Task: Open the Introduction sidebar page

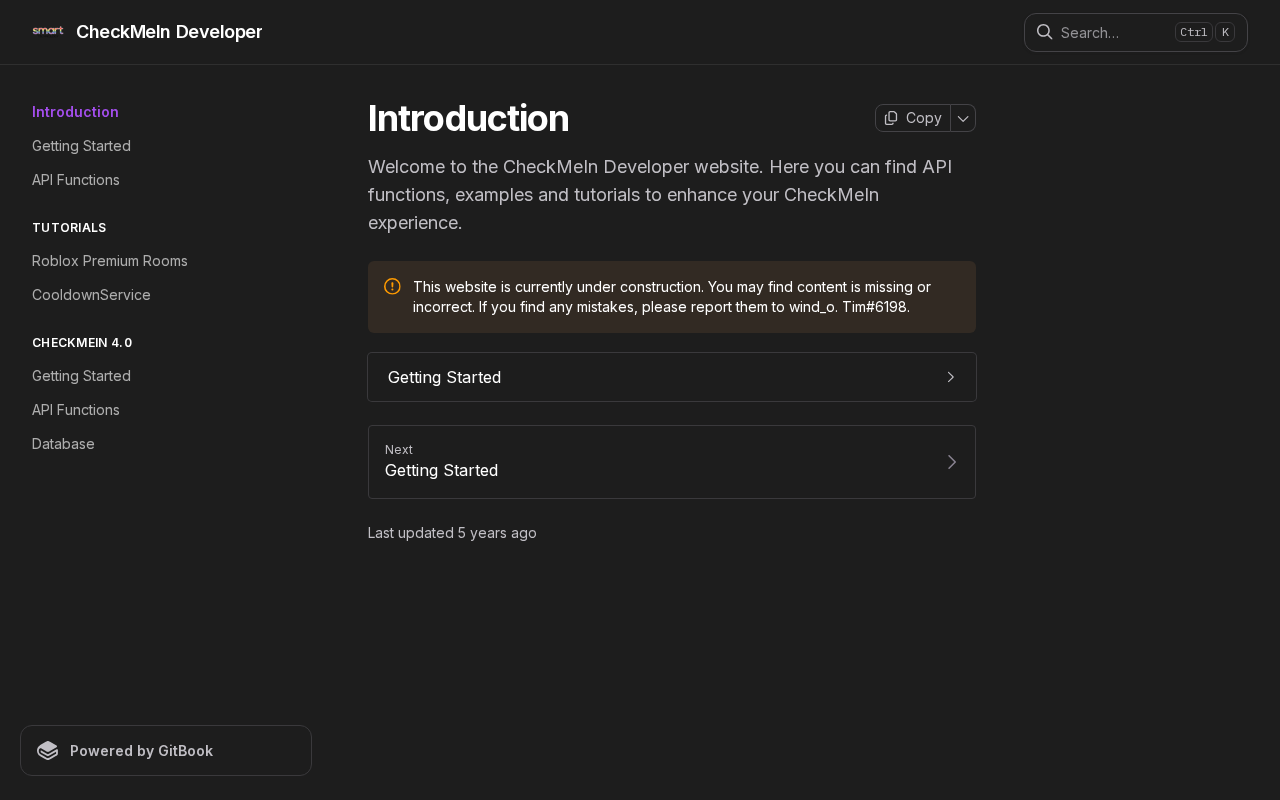Action: click(x=75, y=112)
